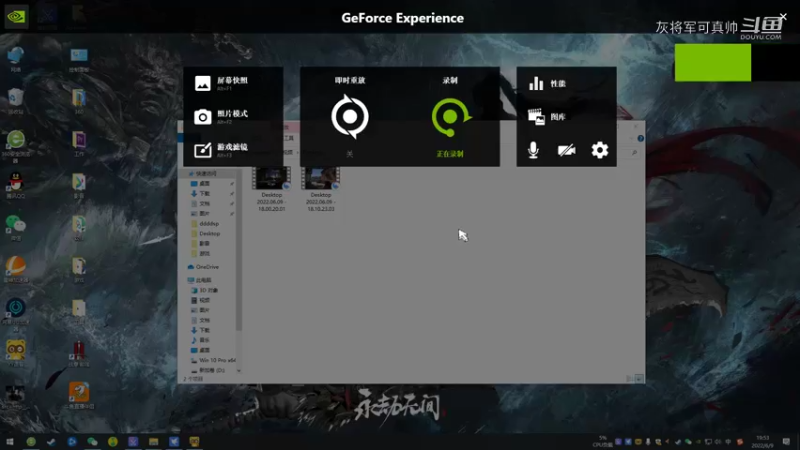
Task: Click navigation pane scrollbar in Explorer
Action: [x=238, y=250]
